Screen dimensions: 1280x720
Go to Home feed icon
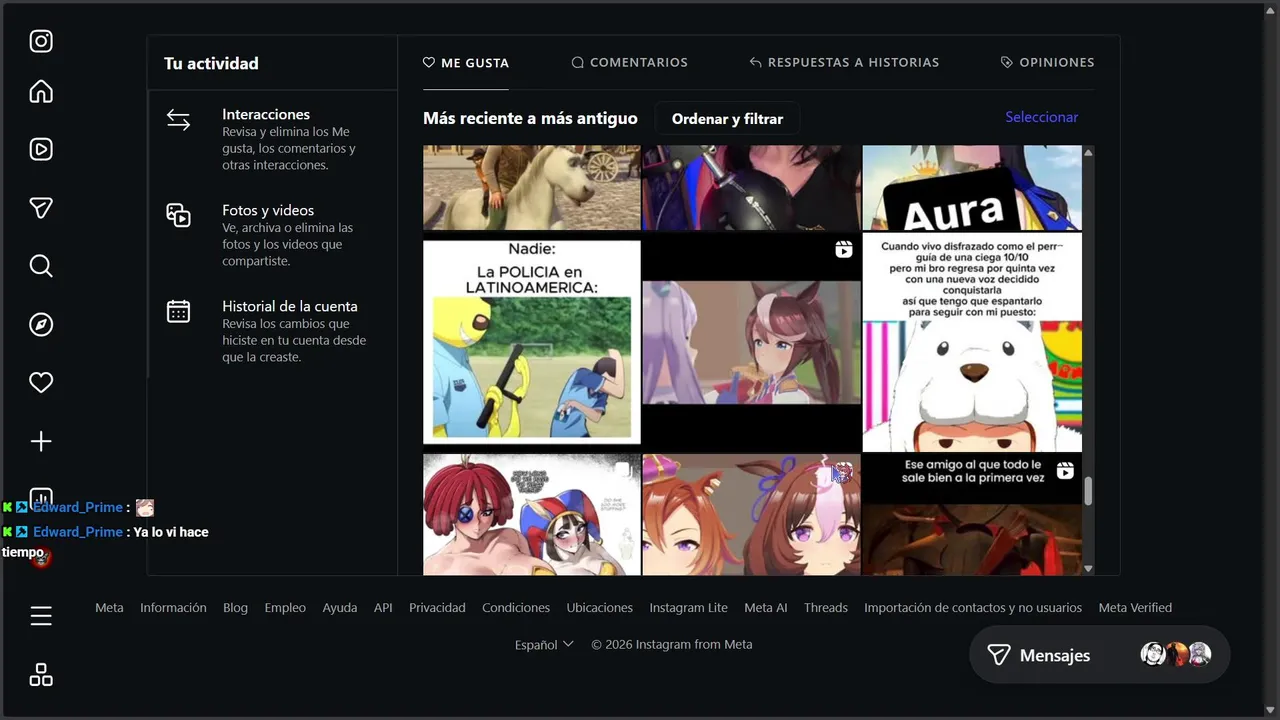click(41, 92)
